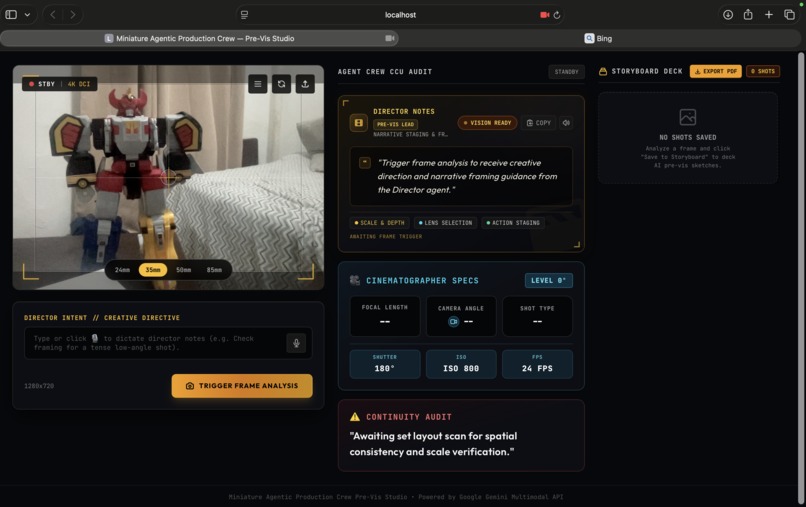Start dictation with the microphone icon
Image resolution: width=806 pixels, height=507 pixels.
pos(296,343)
